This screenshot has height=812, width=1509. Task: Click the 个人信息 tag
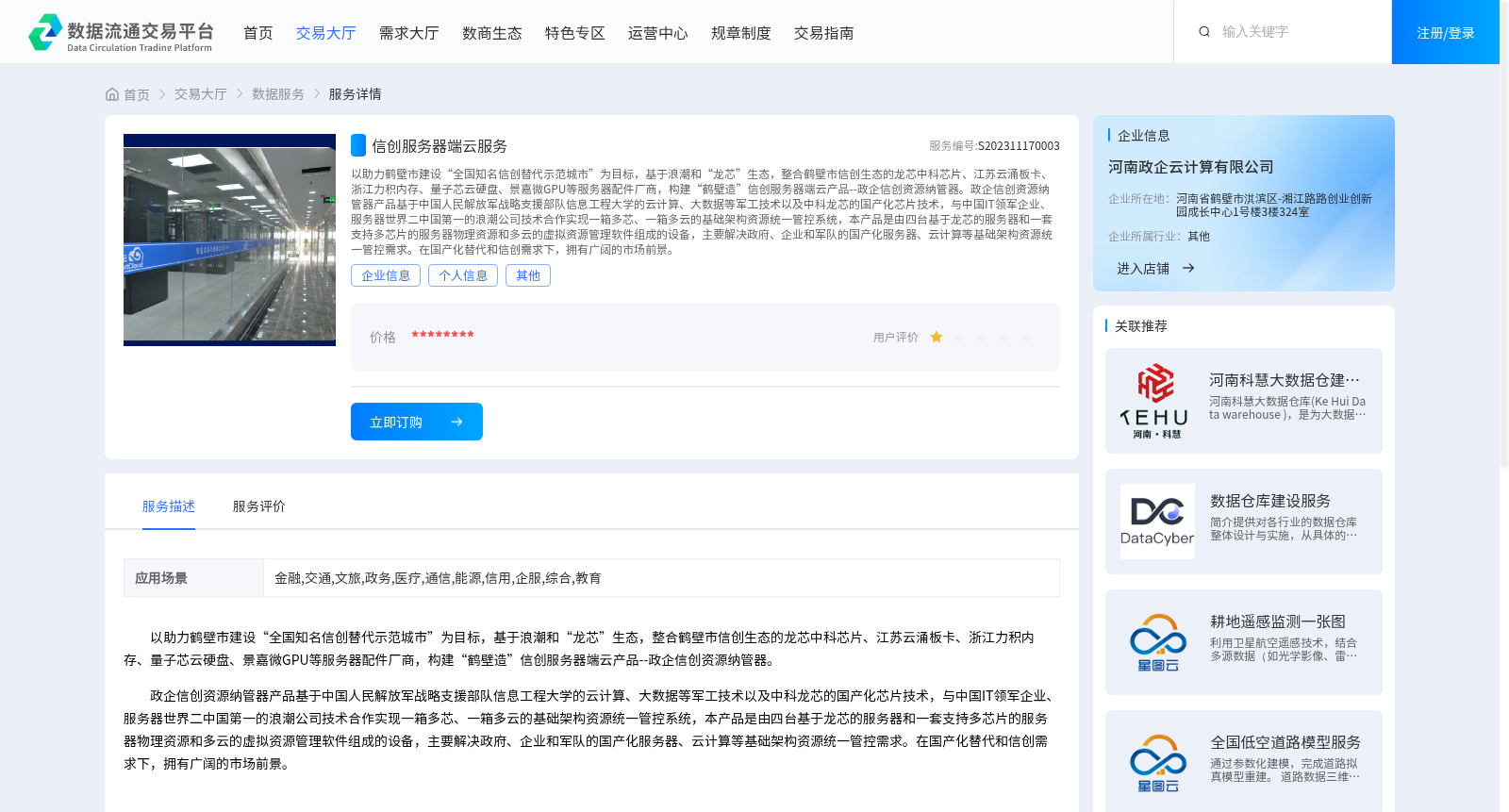click(x=463, y=275)
